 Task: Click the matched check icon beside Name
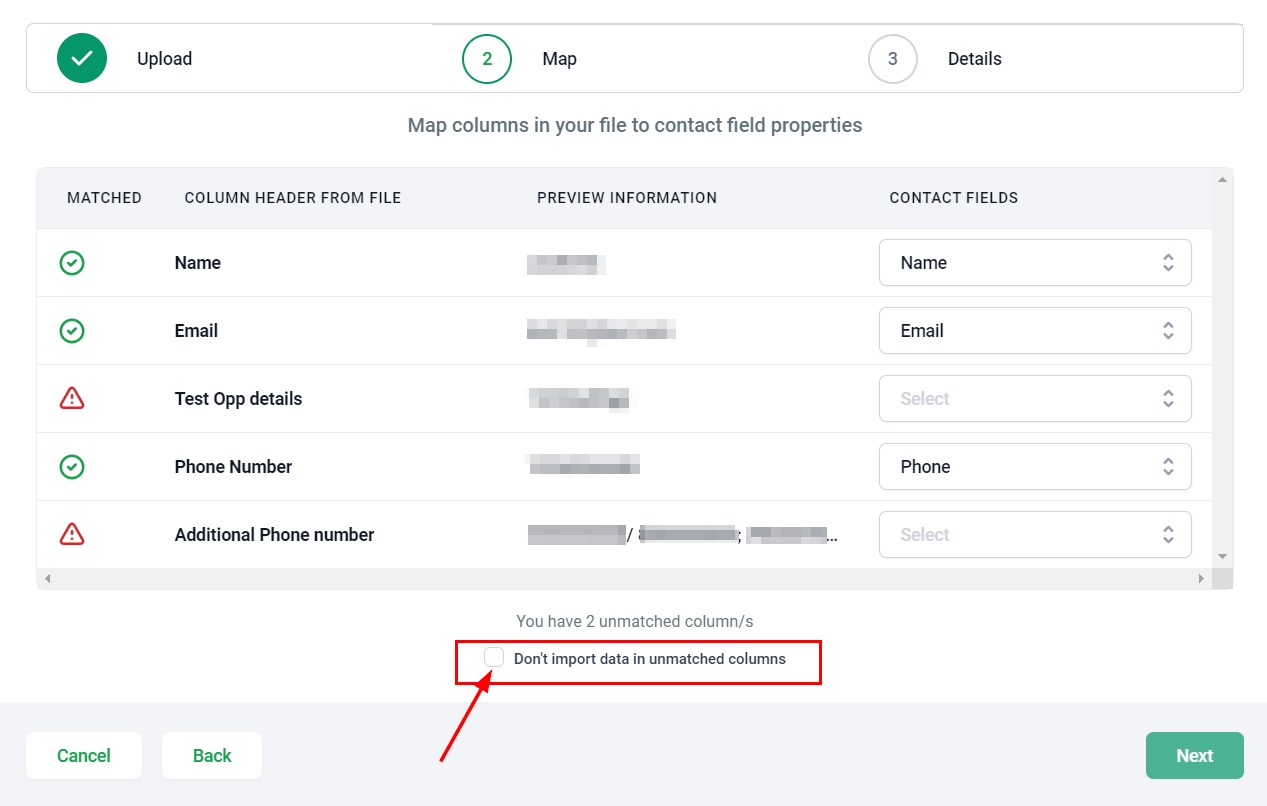pyautogui.click(x=72, y=263)
